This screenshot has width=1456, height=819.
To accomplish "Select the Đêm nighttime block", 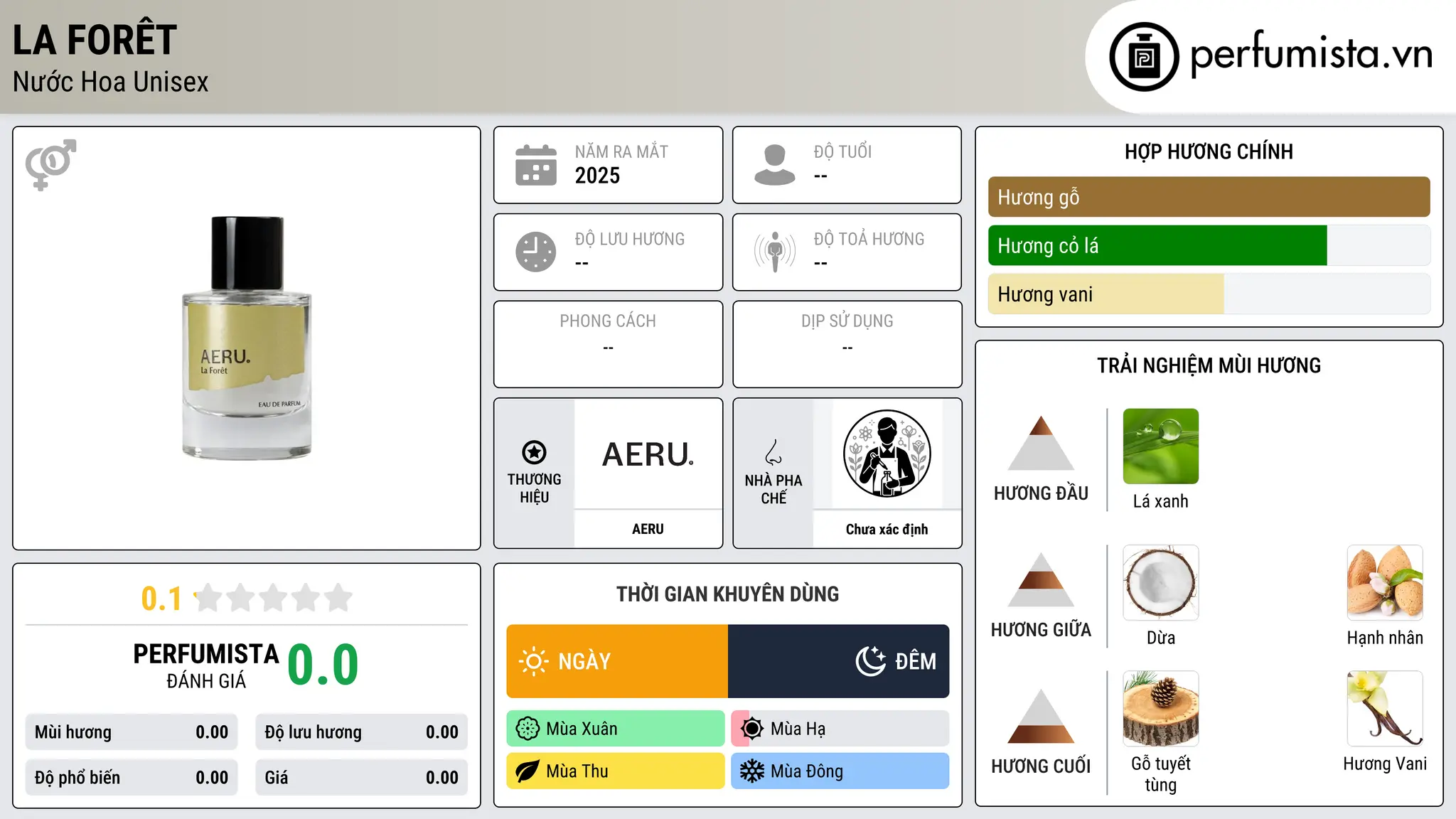I will click(x=838, y=661).
